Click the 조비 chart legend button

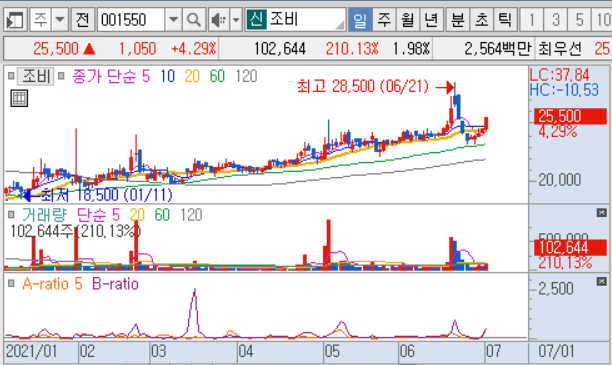click(36, 76)
